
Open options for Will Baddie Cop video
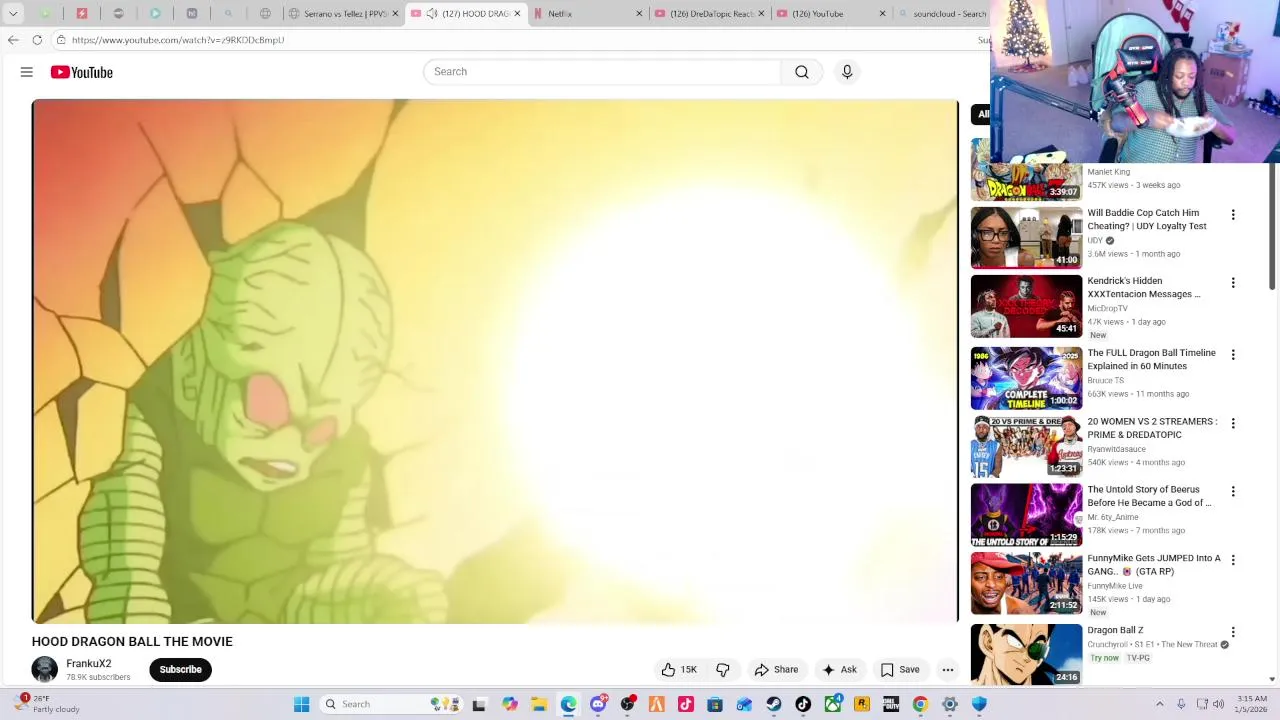[x=1233, y=215]
